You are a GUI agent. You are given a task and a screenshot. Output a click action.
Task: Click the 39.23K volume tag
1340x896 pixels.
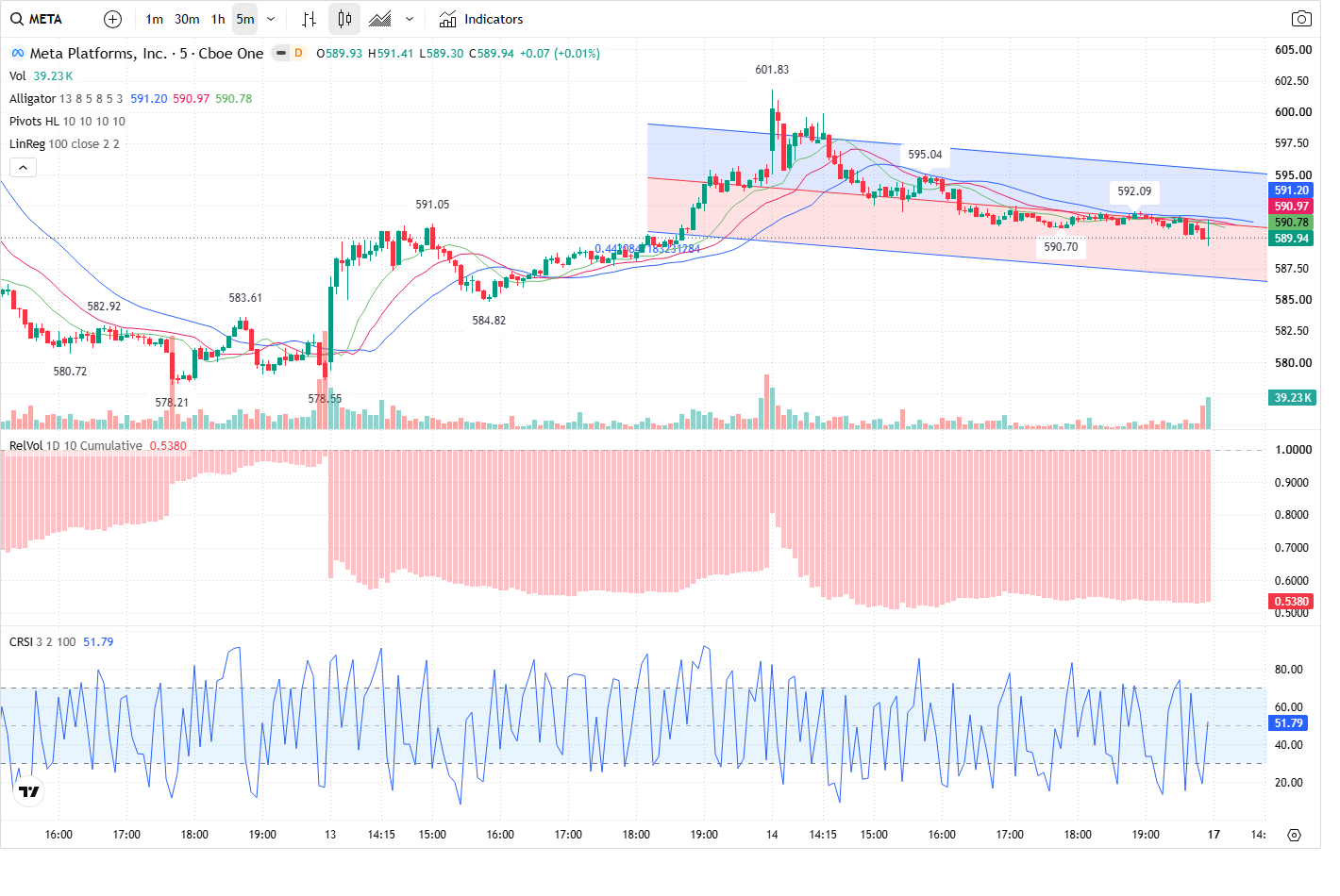tap(1292, 398)
